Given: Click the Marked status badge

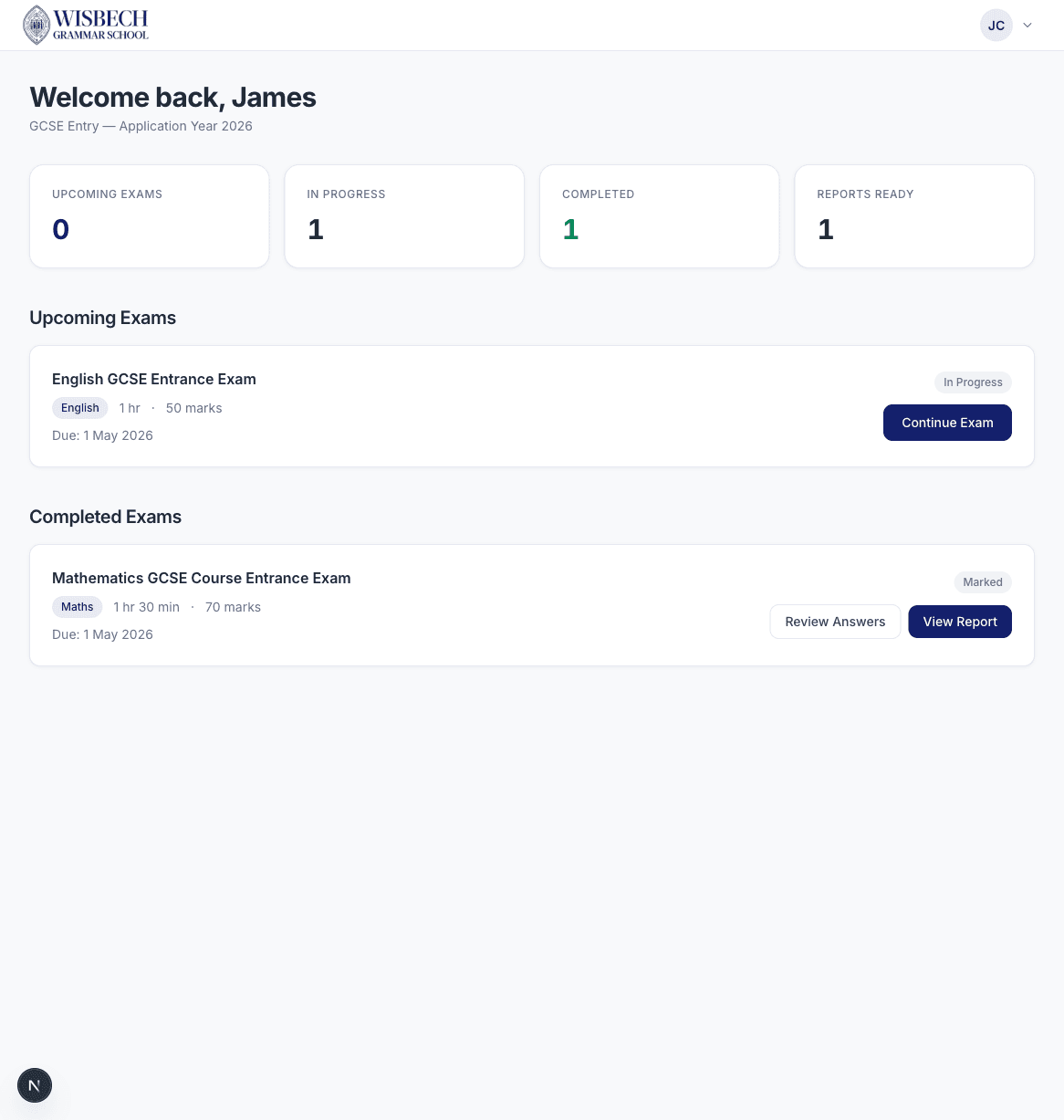Looking at the screenshot, I should (x=983, y=581).
